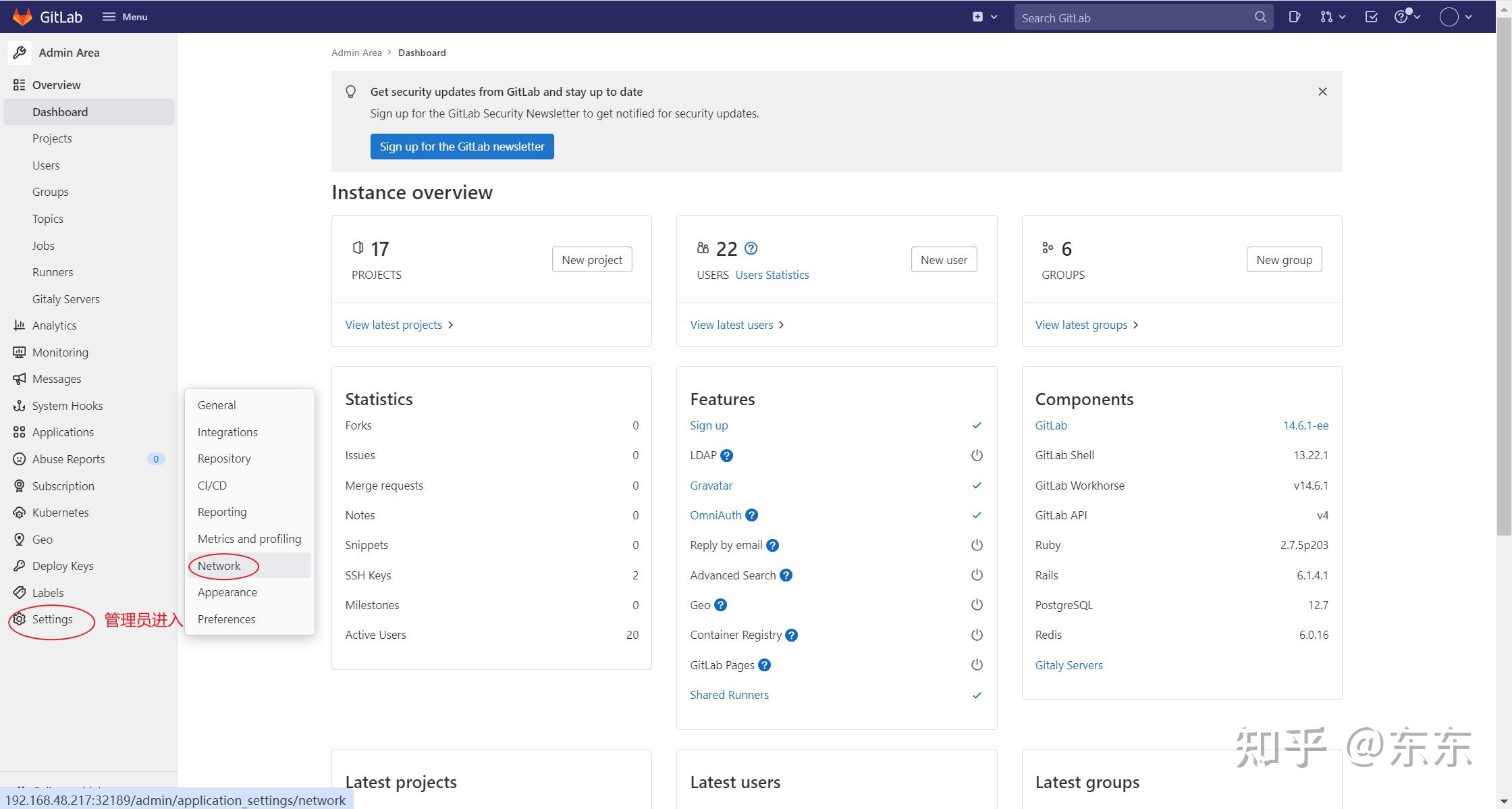1512x809 pixels.
Task: Open the merge requests icon
Action: [1326, 16]
